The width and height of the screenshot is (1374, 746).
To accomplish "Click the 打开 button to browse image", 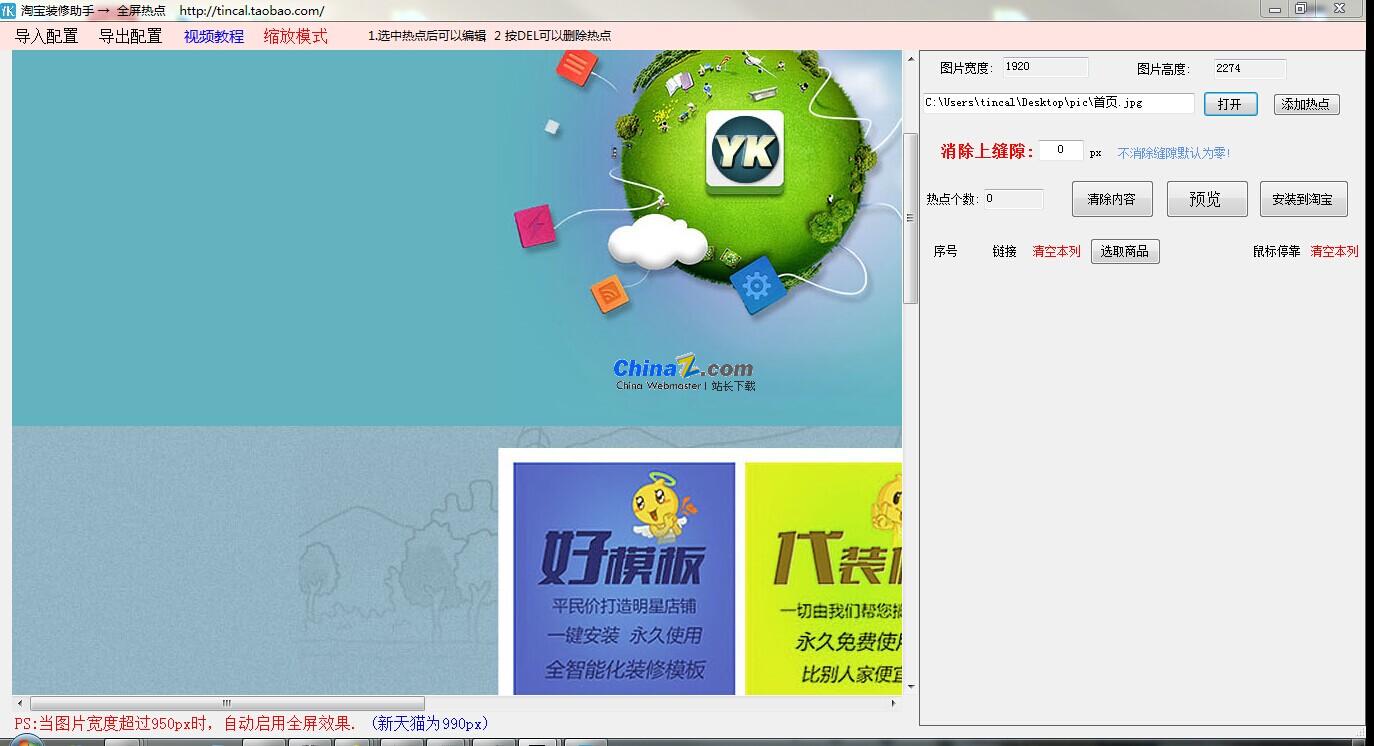I will (1230, 104).
